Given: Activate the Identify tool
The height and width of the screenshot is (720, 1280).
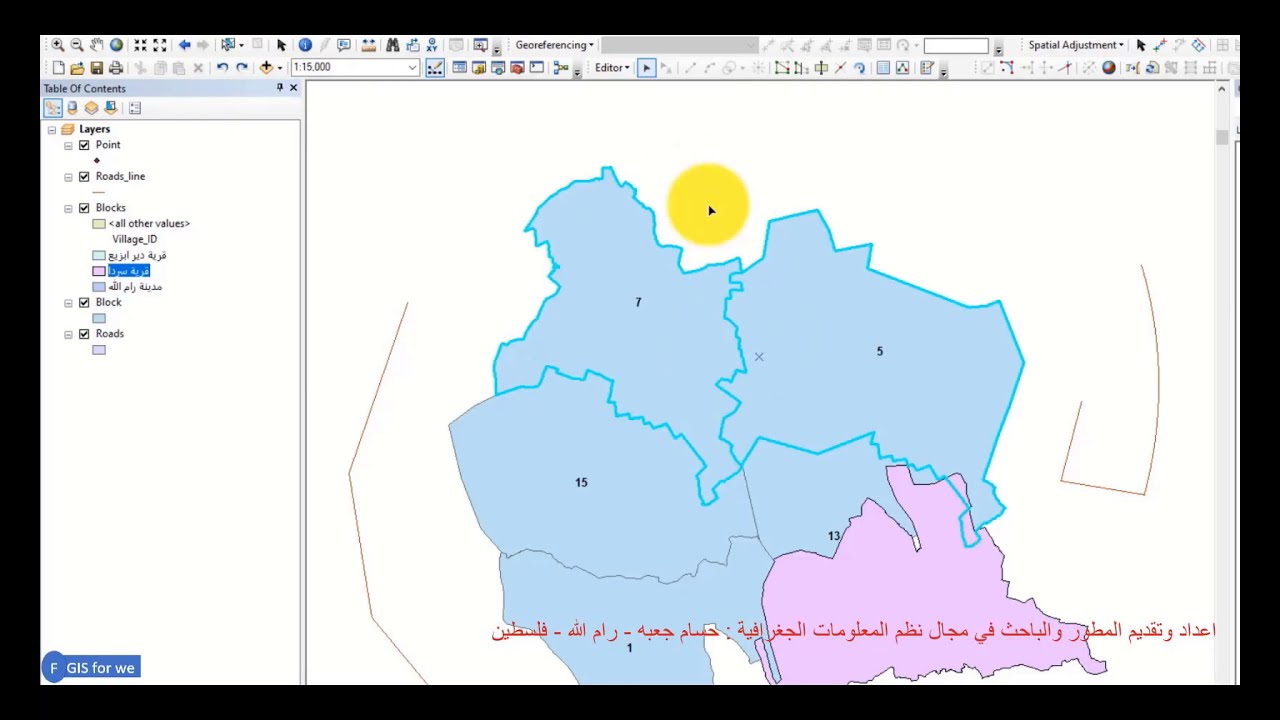Looking at the screenshot, I should tap(305, 45).
